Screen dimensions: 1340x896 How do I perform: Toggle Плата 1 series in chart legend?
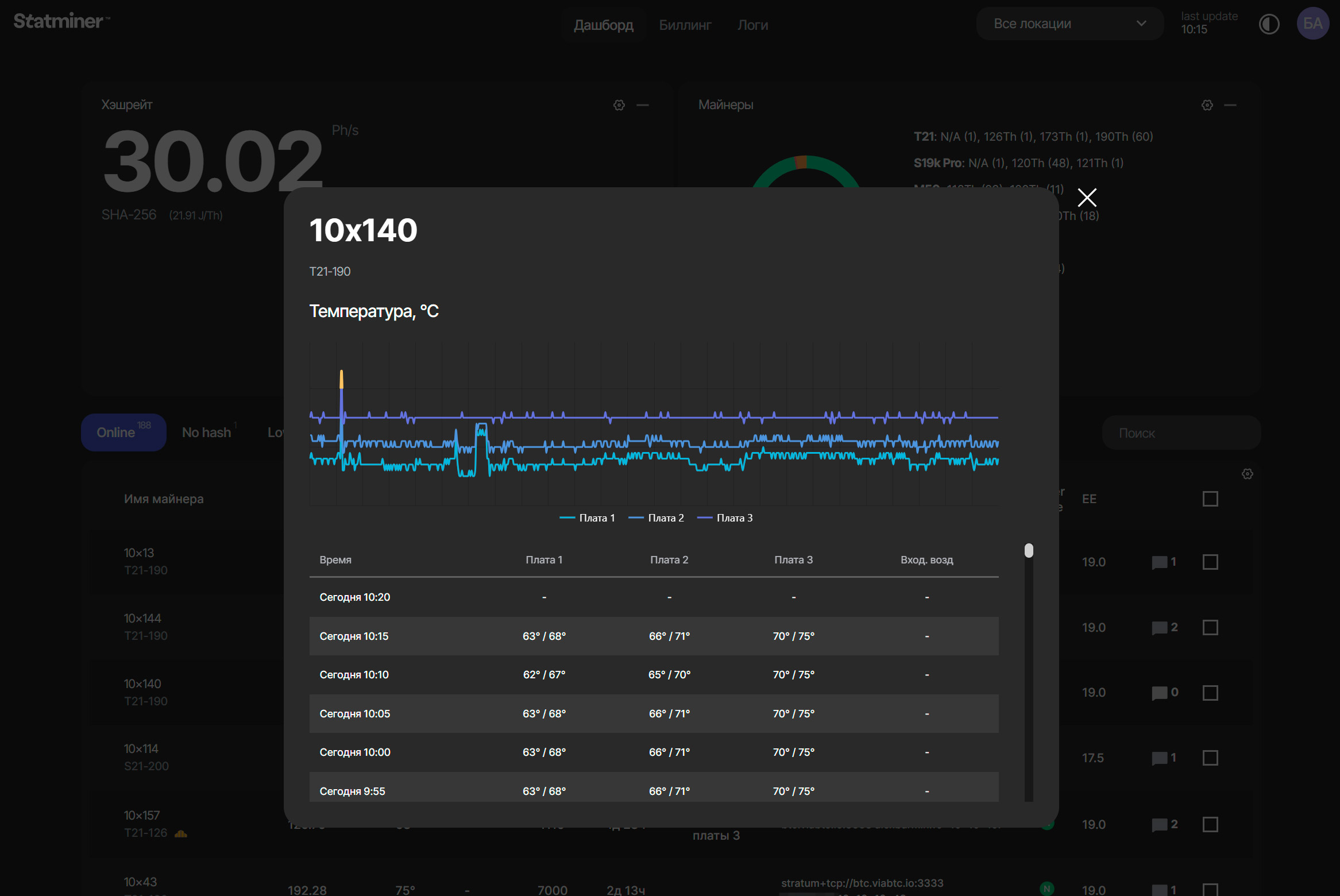click(587, 518)
